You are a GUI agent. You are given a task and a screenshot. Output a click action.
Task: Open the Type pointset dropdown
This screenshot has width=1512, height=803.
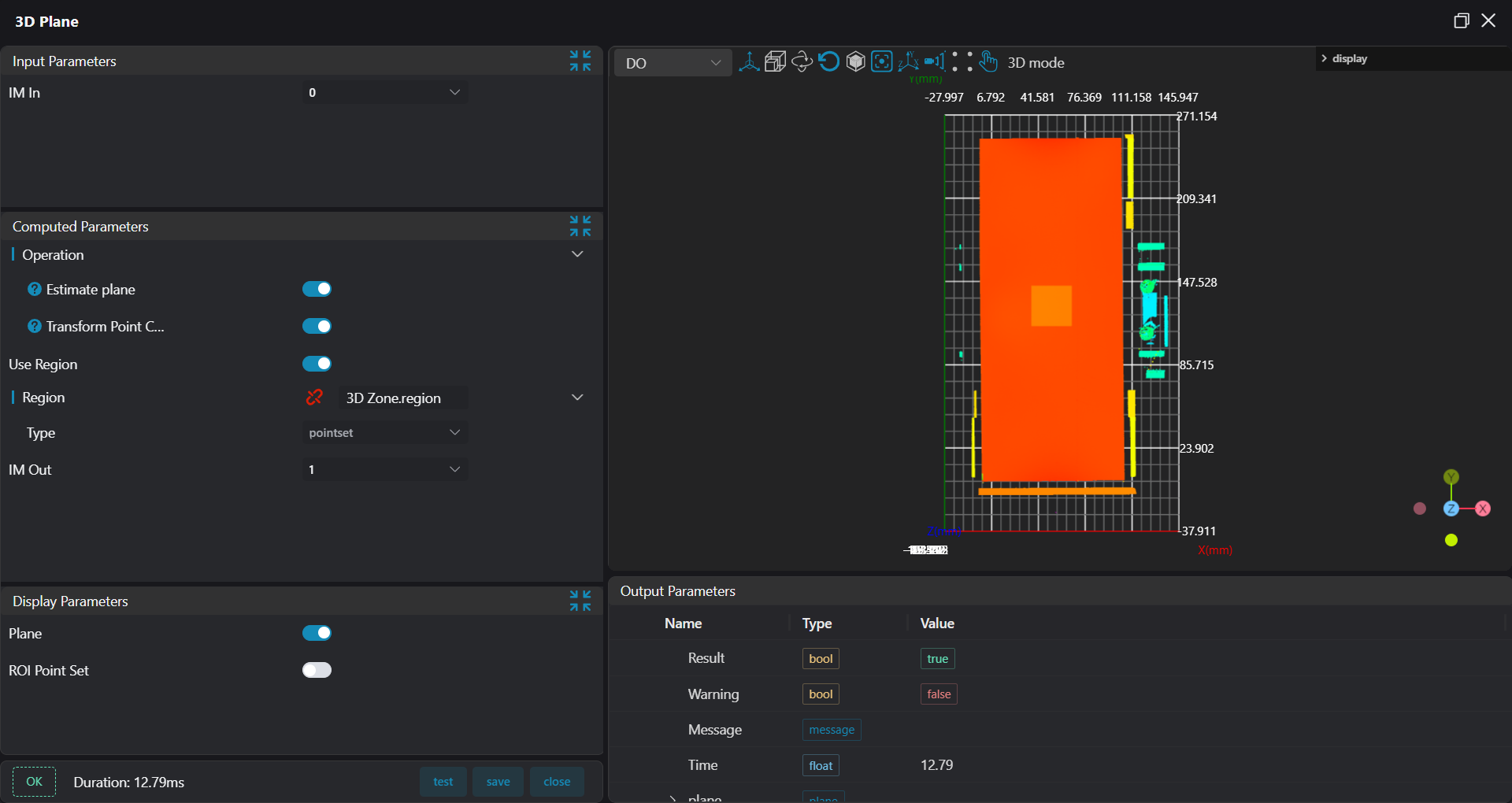coord(384,432)
